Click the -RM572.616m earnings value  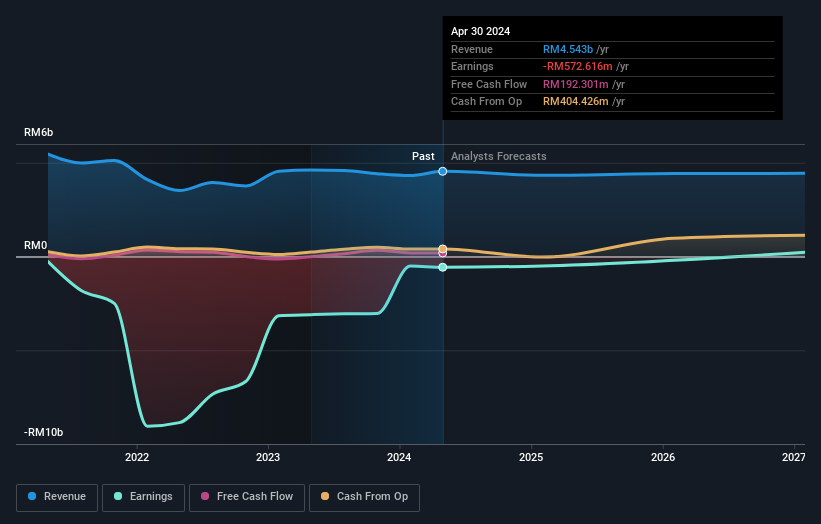[578, 66]
